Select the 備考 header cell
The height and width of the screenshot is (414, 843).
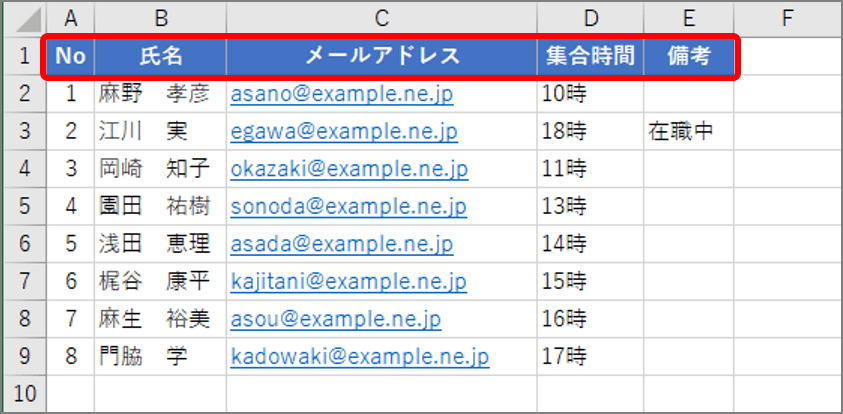(688, 56)
